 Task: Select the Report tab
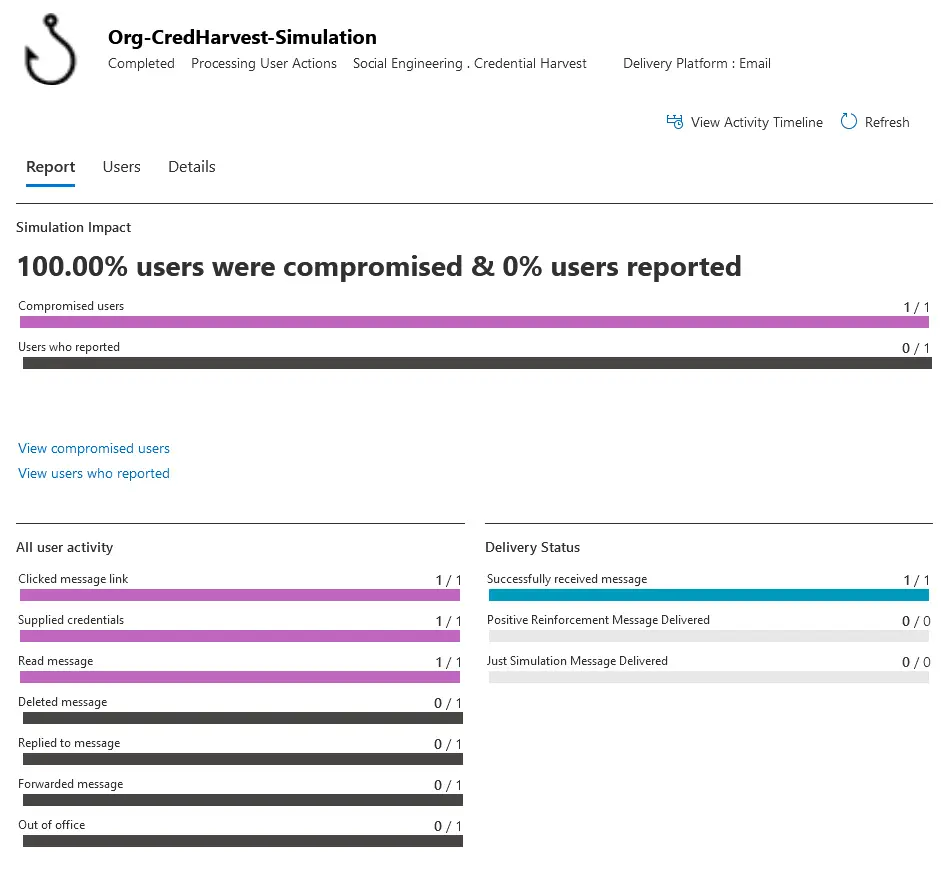[x=50, y=167]
